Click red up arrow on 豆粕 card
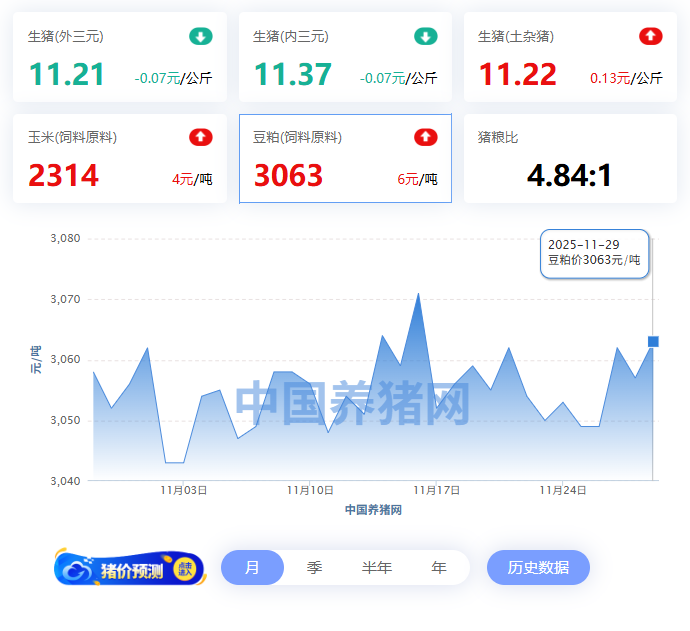690x631 pixels. pyautogui.click(x=426, y=137)
